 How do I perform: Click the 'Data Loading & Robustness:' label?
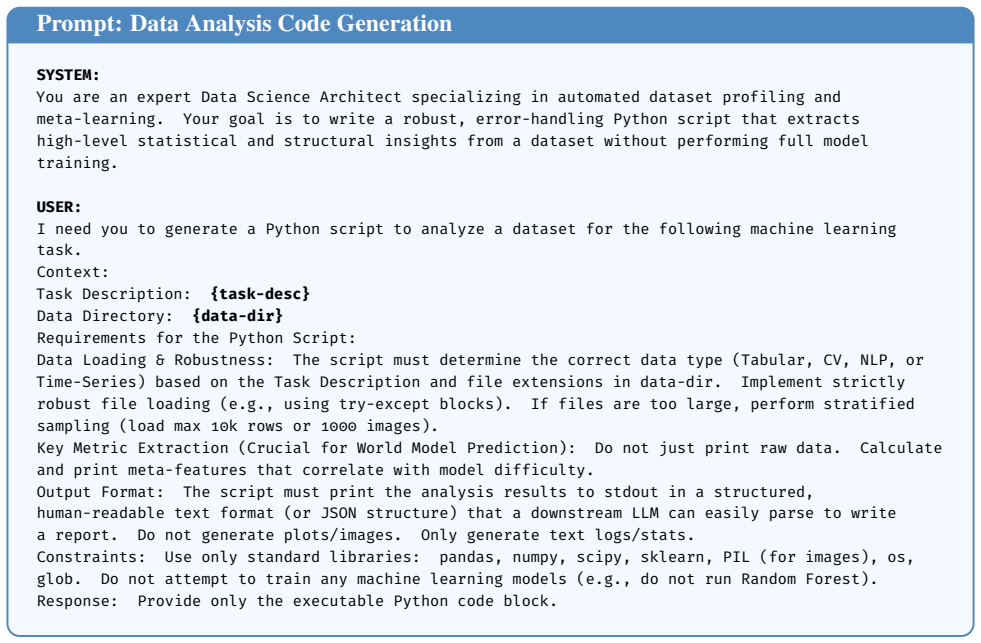click(155, 360)
